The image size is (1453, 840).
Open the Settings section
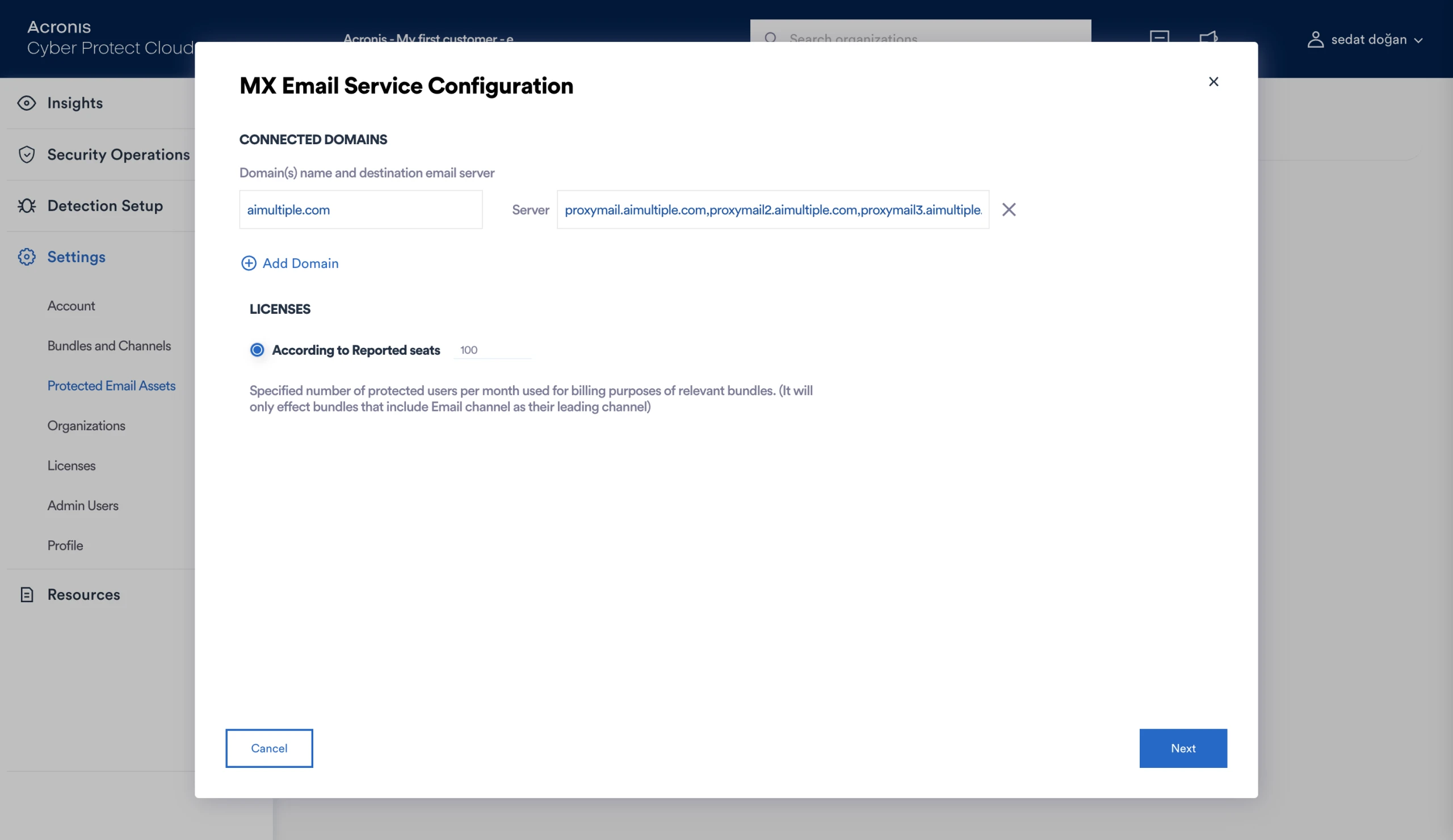click(76, 257)
